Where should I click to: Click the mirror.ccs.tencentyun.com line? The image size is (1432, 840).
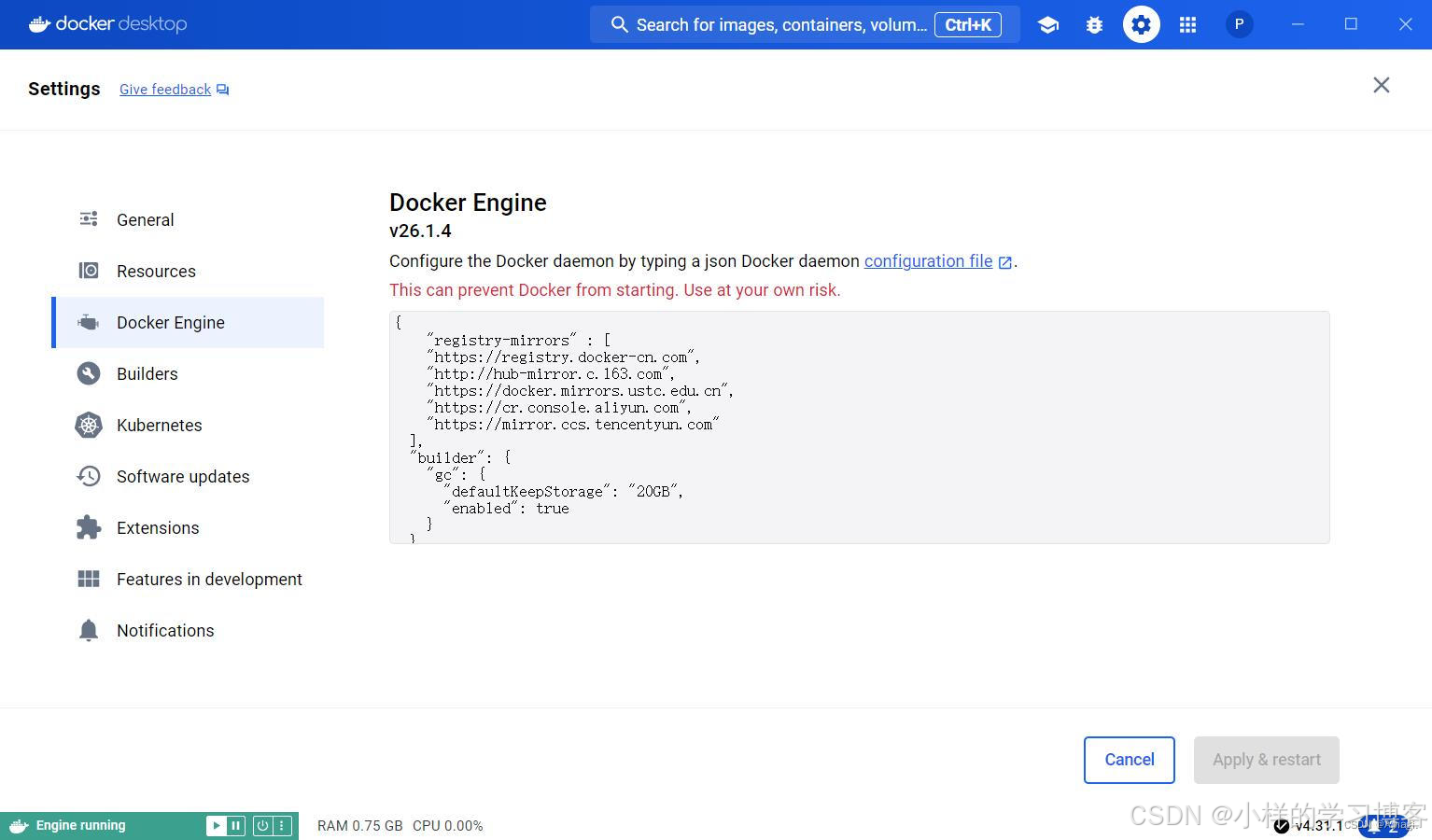coord(572,424)
